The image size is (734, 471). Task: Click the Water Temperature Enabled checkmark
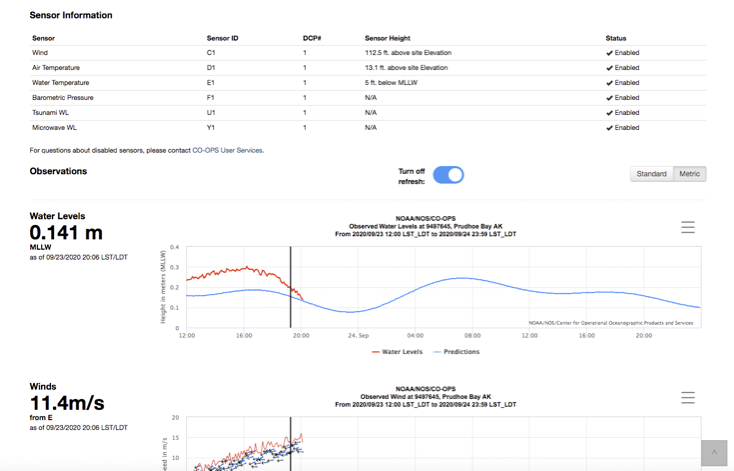point(609,83)
